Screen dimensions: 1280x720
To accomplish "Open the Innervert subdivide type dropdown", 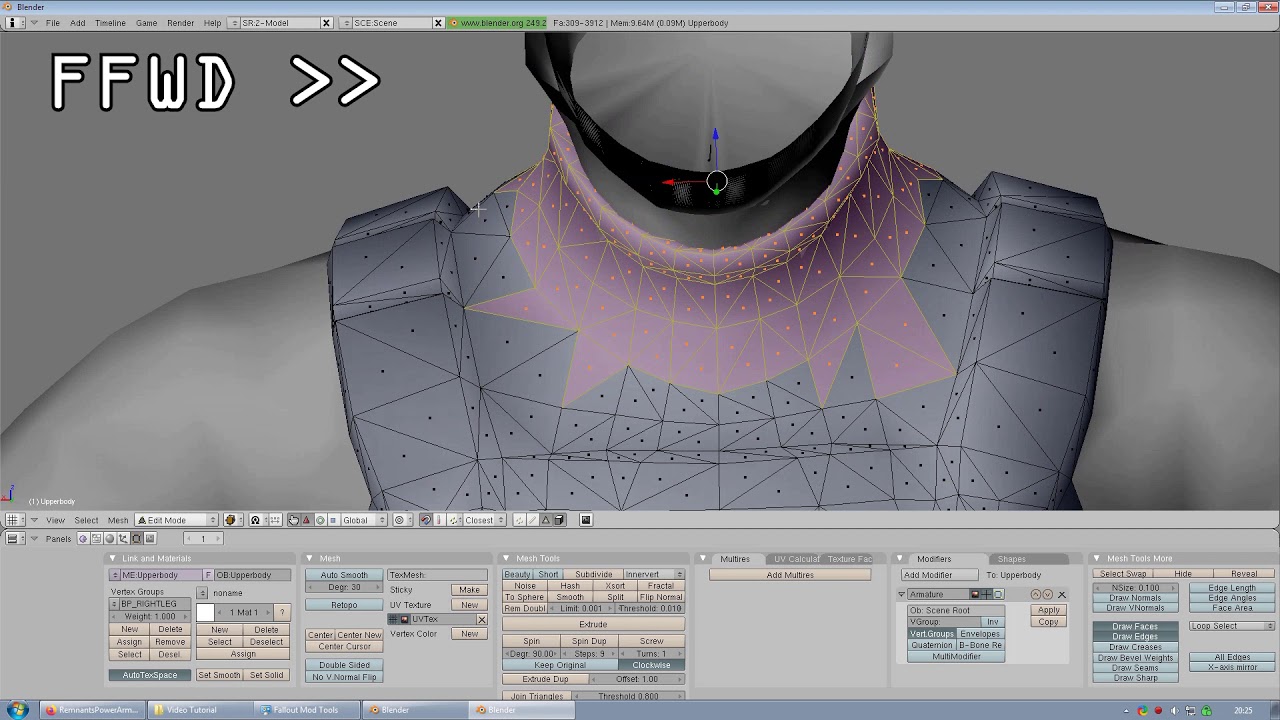I will click(x=654, y=575).
